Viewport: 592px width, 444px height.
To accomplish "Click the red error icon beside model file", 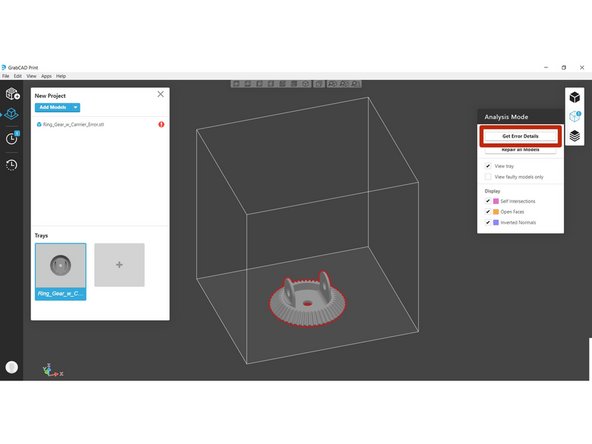I will pos(161,124).
